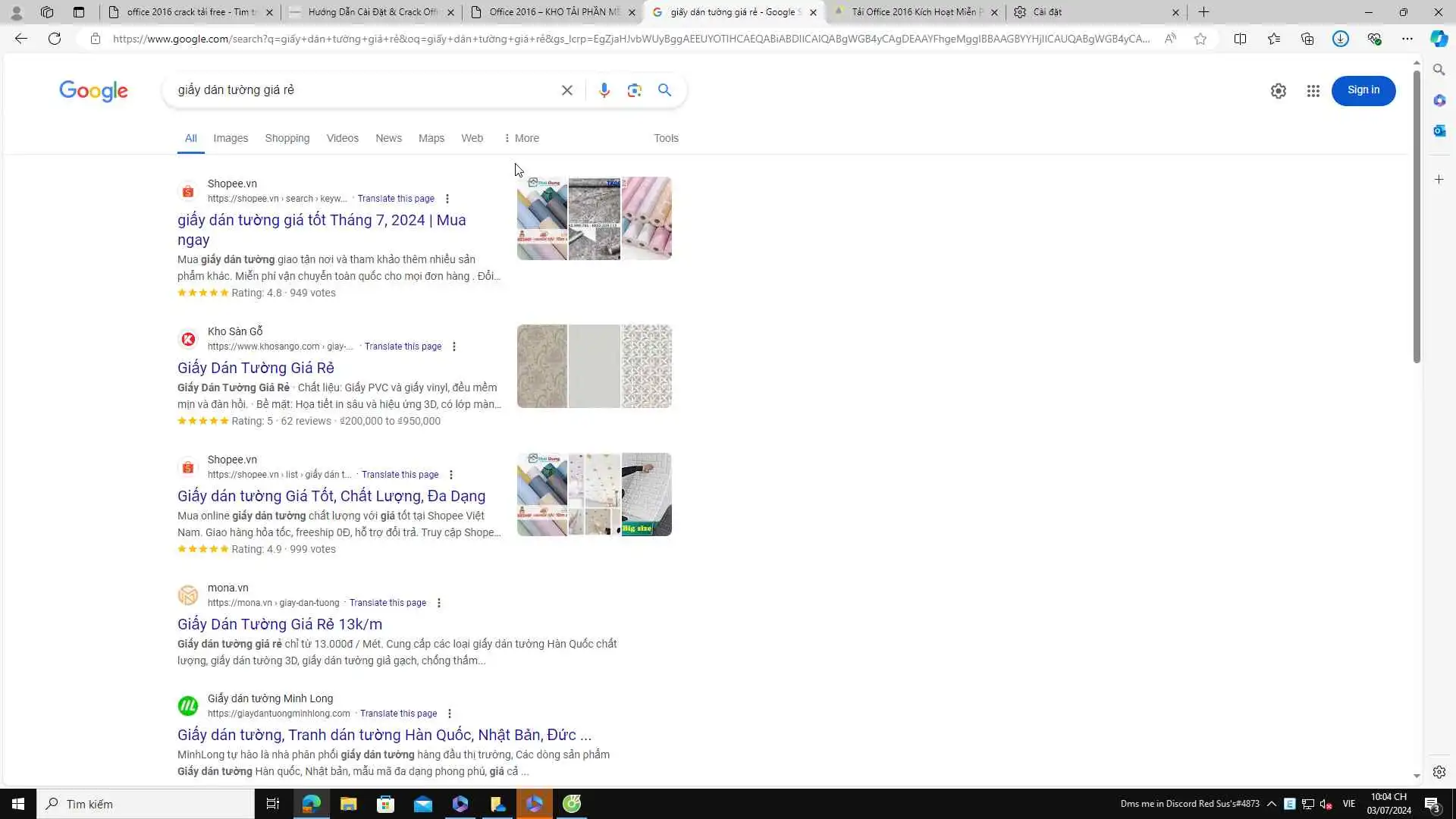Screen dimensions: 1456x819
Task: Click the Windows taskbar search box
Action: [146, 804]
